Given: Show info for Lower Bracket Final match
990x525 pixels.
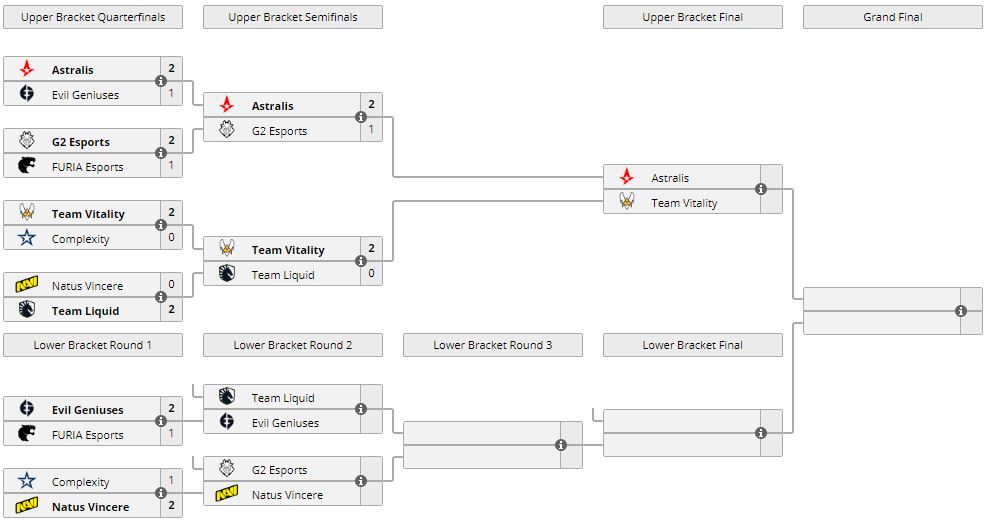Looking at the screenshot, I should (x=761, y=433).
